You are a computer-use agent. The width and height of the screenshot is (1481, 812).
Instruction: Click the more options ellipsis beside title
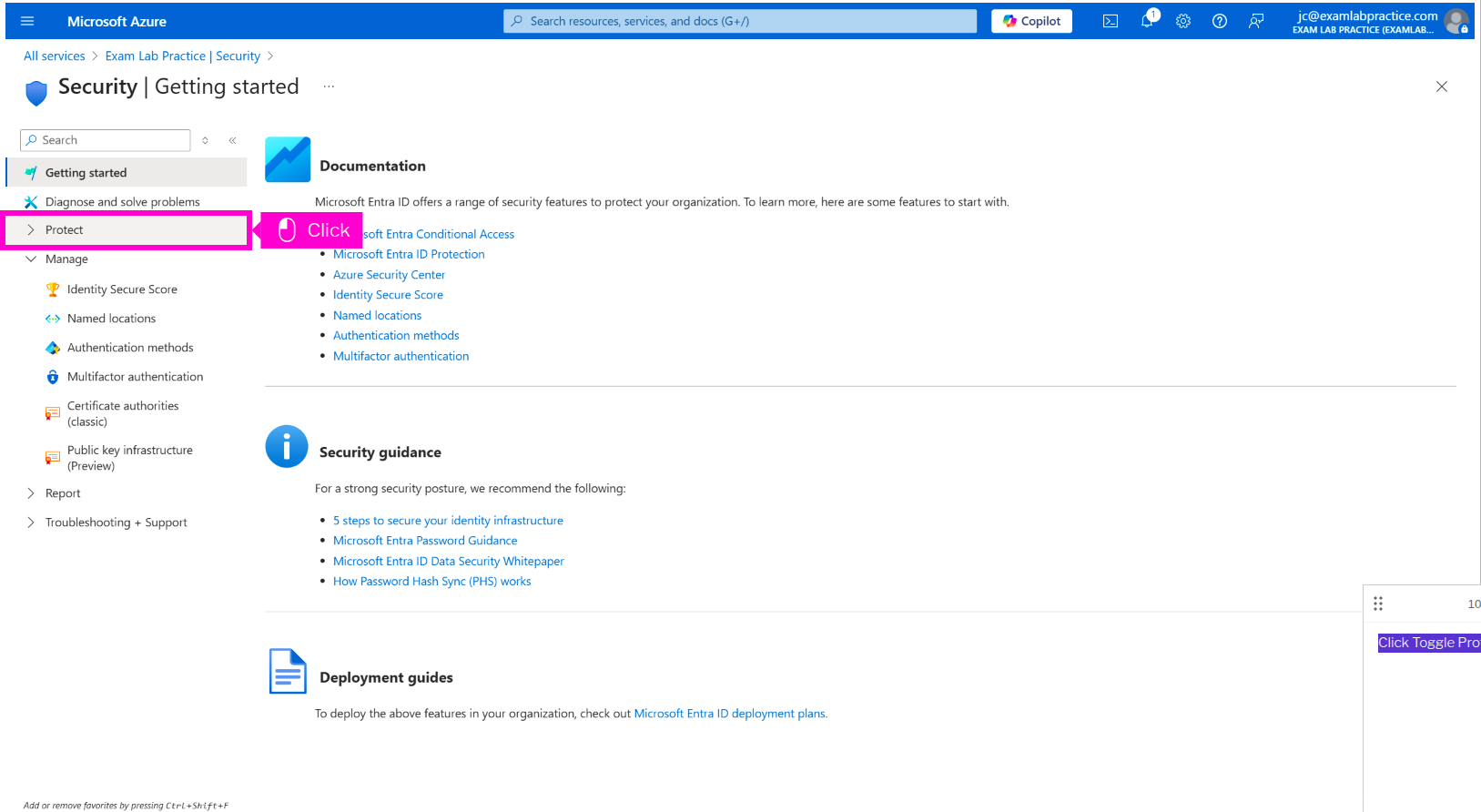click(329, 86)
